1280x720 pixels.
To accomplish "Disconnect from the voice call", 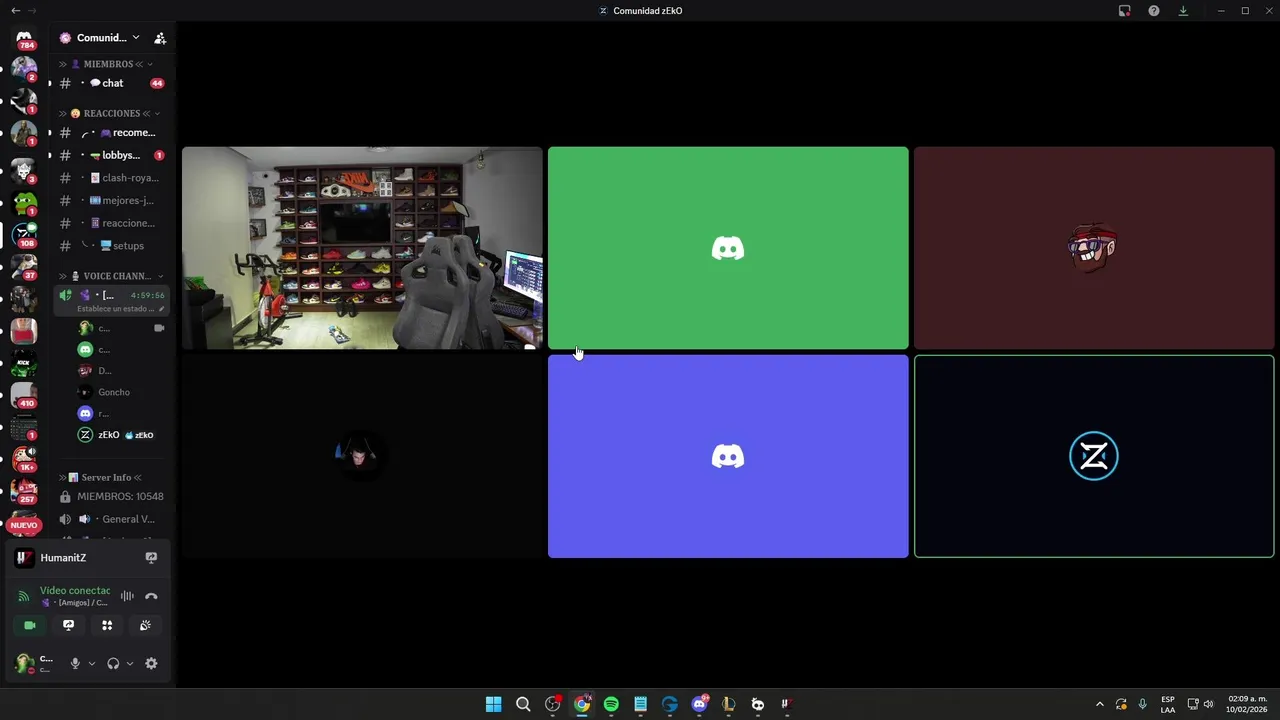I will point(151,596).
